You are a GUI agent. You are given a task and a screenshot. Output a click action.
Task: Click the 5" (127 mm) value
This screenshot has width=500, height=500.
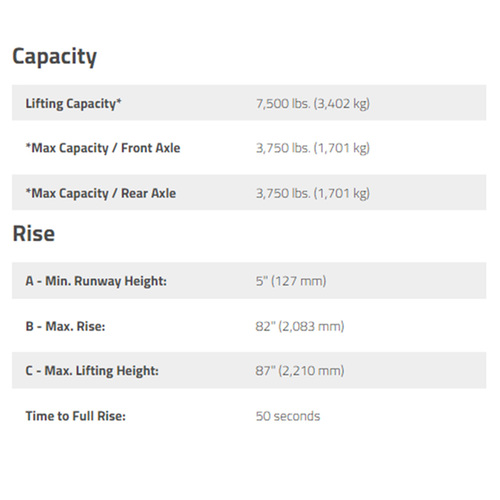[291, 281]
